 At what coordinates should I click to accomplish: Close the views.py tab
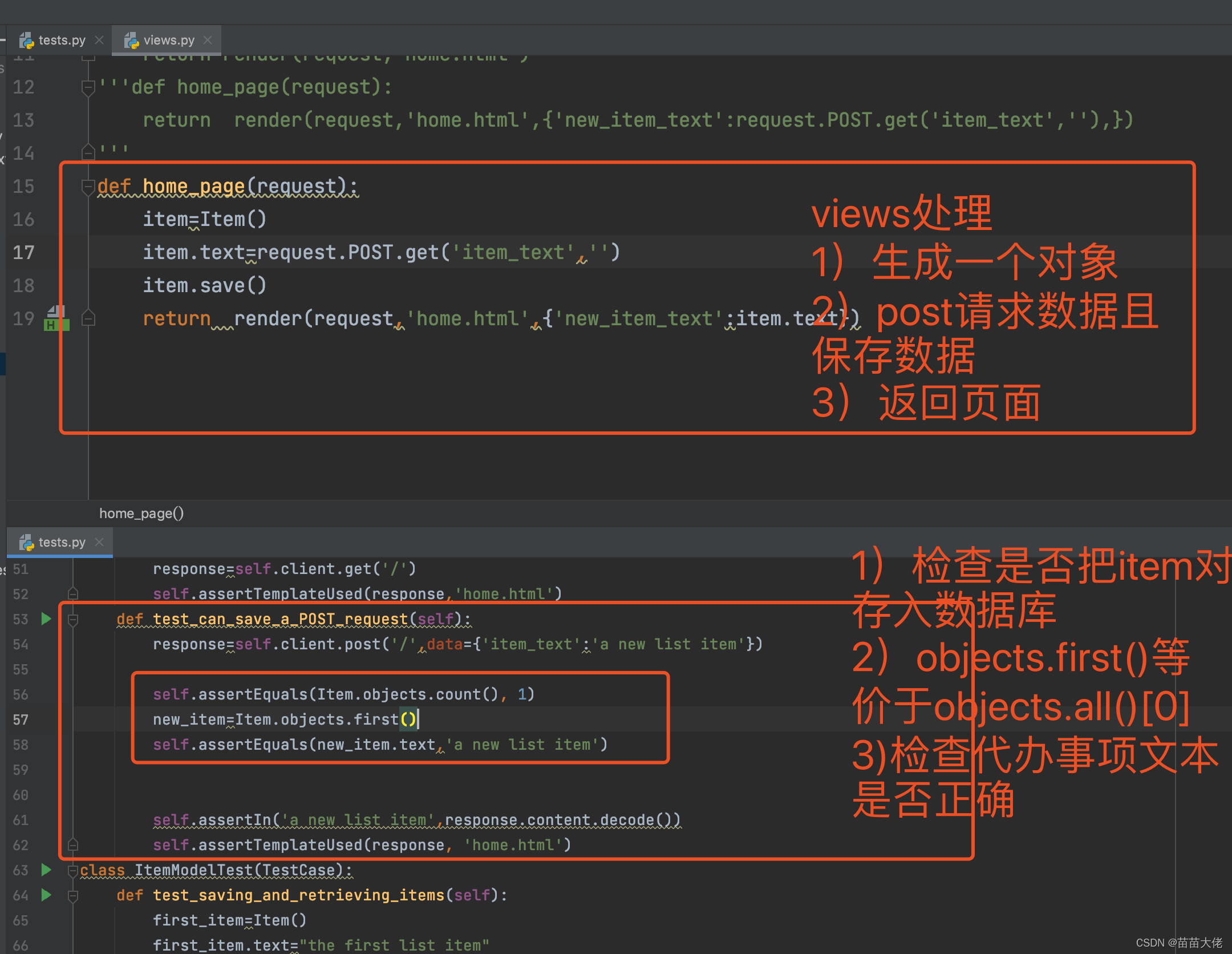coord(208,40)
